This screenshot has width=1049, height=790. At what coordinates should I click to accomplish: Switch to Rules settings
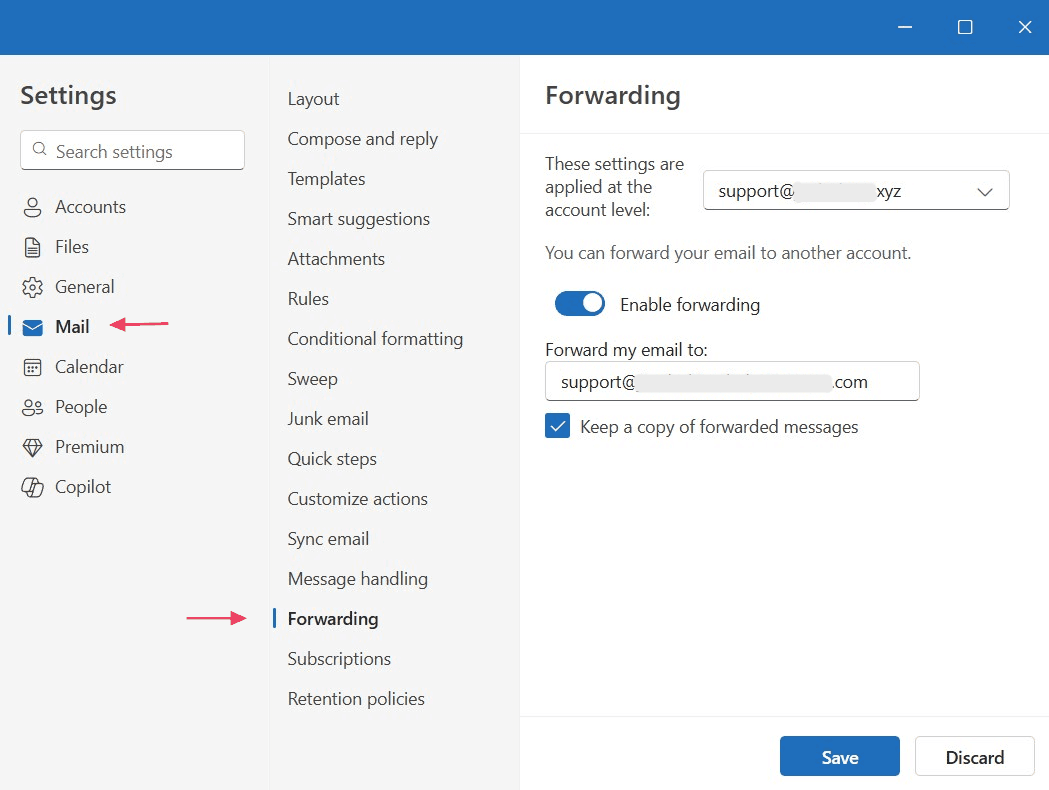(307, 298)
